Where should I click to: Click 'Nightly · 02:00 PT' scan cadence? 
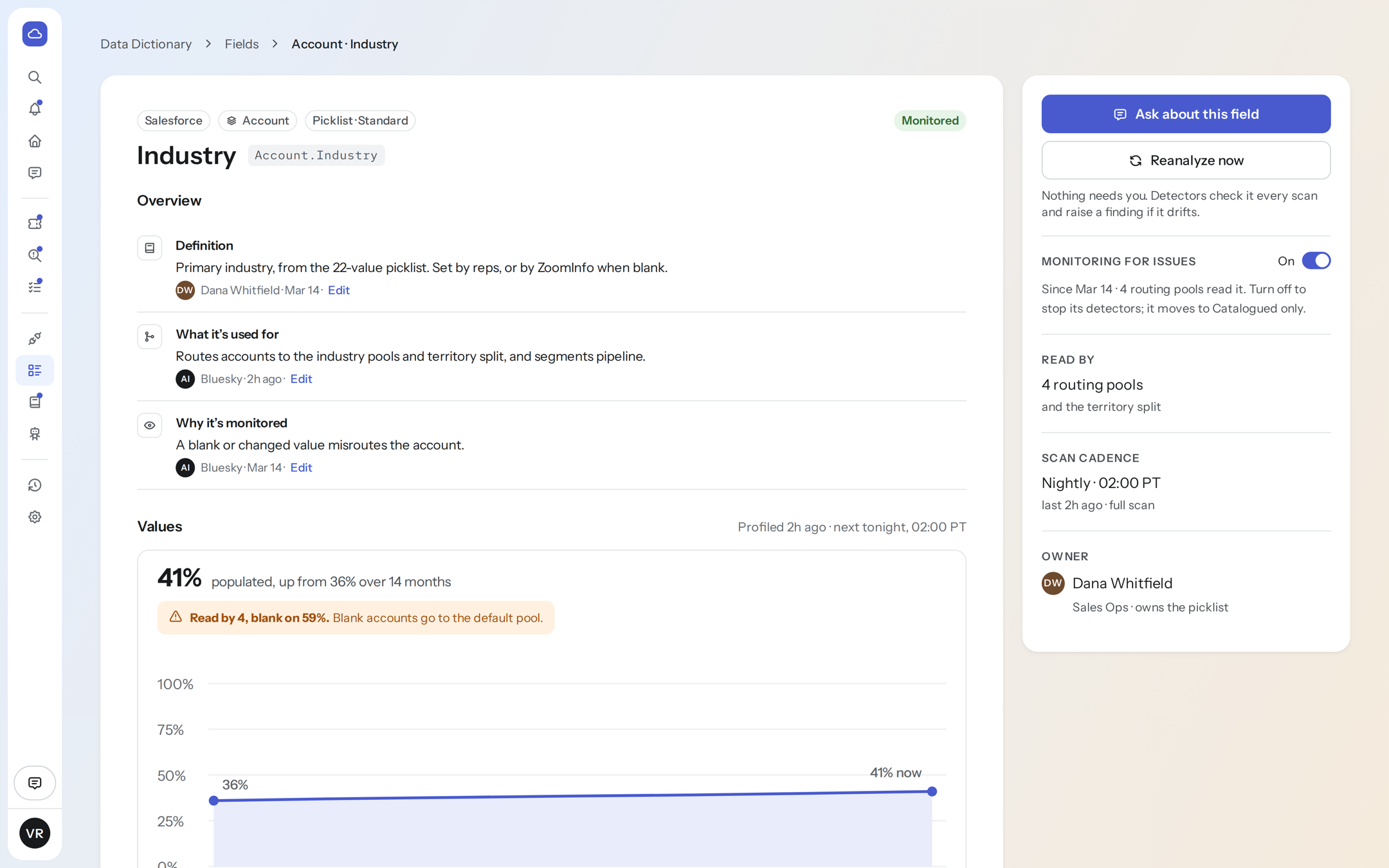1101,483
